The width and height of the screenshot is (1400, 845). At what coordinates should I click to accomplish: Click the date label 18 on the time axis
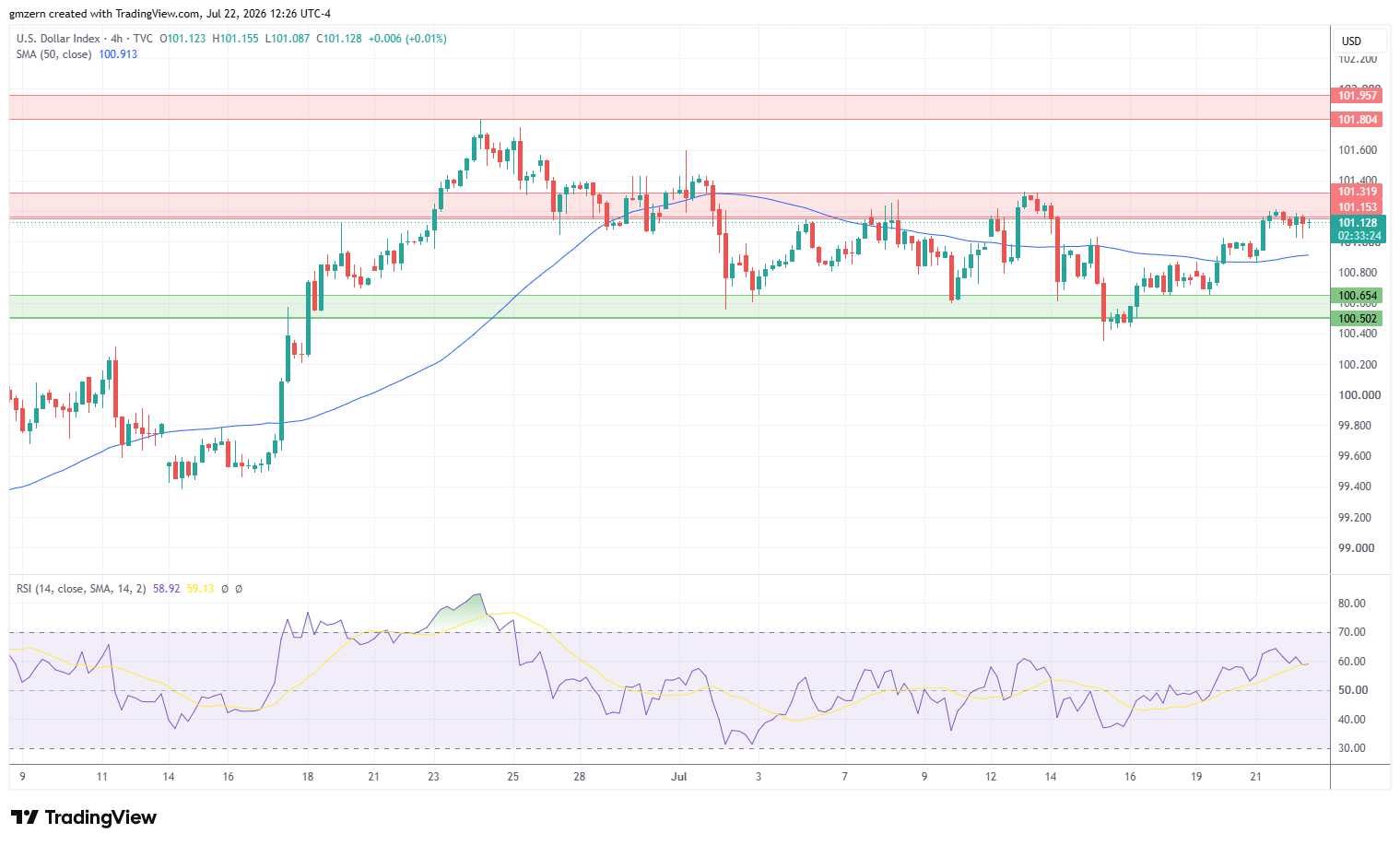pos(308,777)
